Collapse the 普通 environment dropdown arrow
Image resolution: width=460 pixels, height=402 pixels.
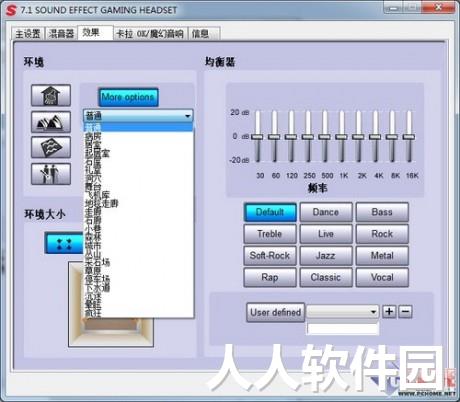tap(188, 116)
